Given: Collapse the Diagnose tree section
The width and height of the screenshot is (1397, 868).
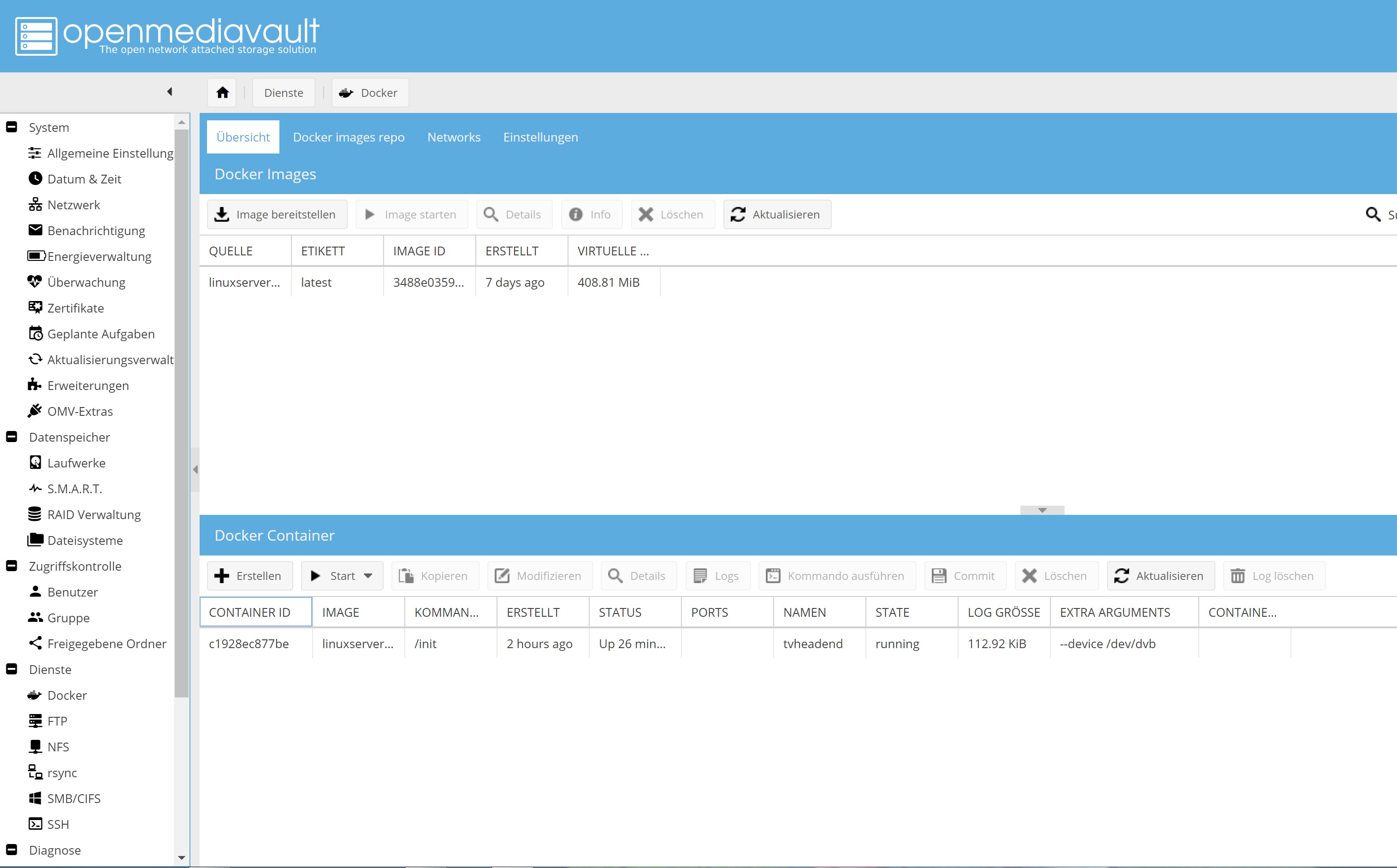Looking at the screenshot, I should point(12,850).
